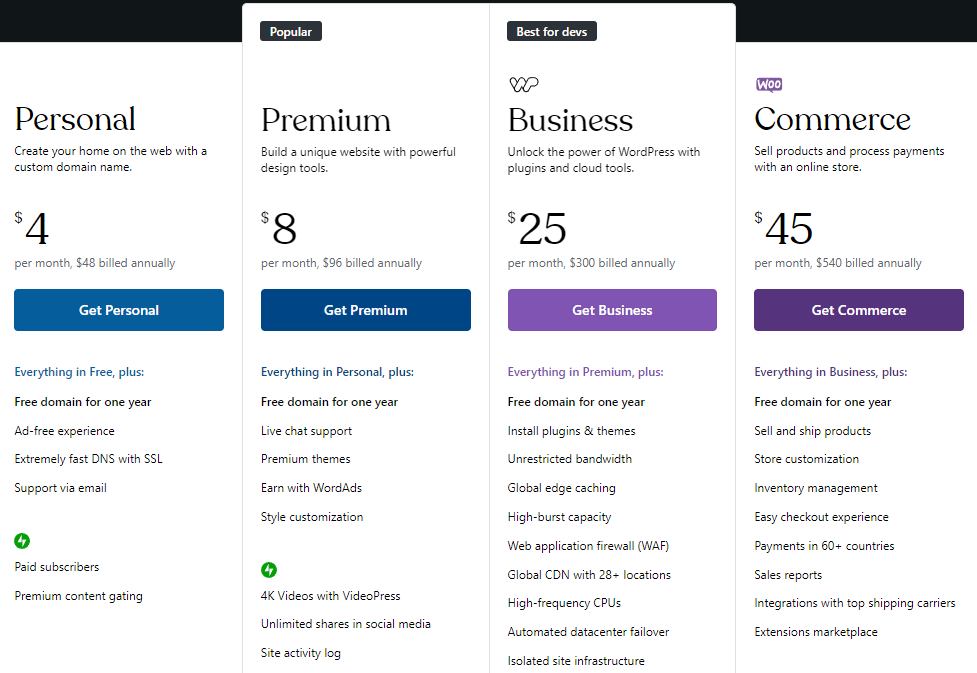Click the Personal plan heading
This screenshot has height=673, width=977.
tap(75, 120)
